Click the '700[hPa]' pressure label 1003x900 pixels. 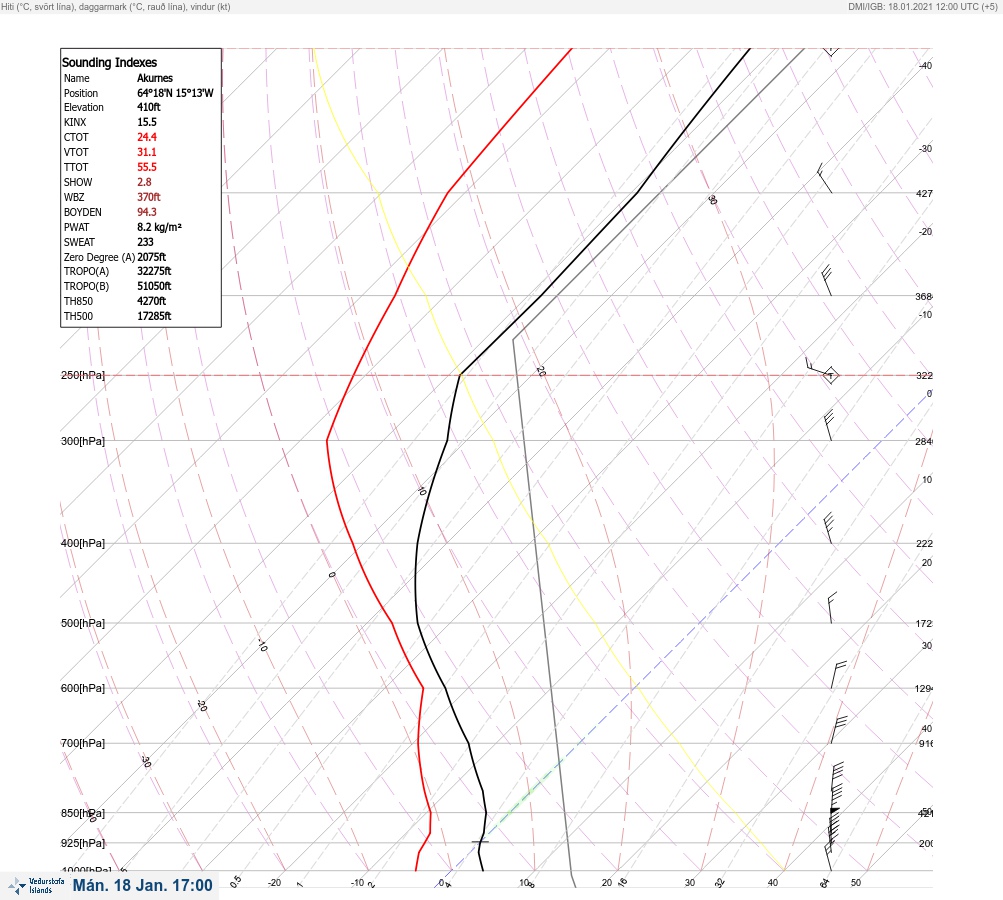[83, 743]
